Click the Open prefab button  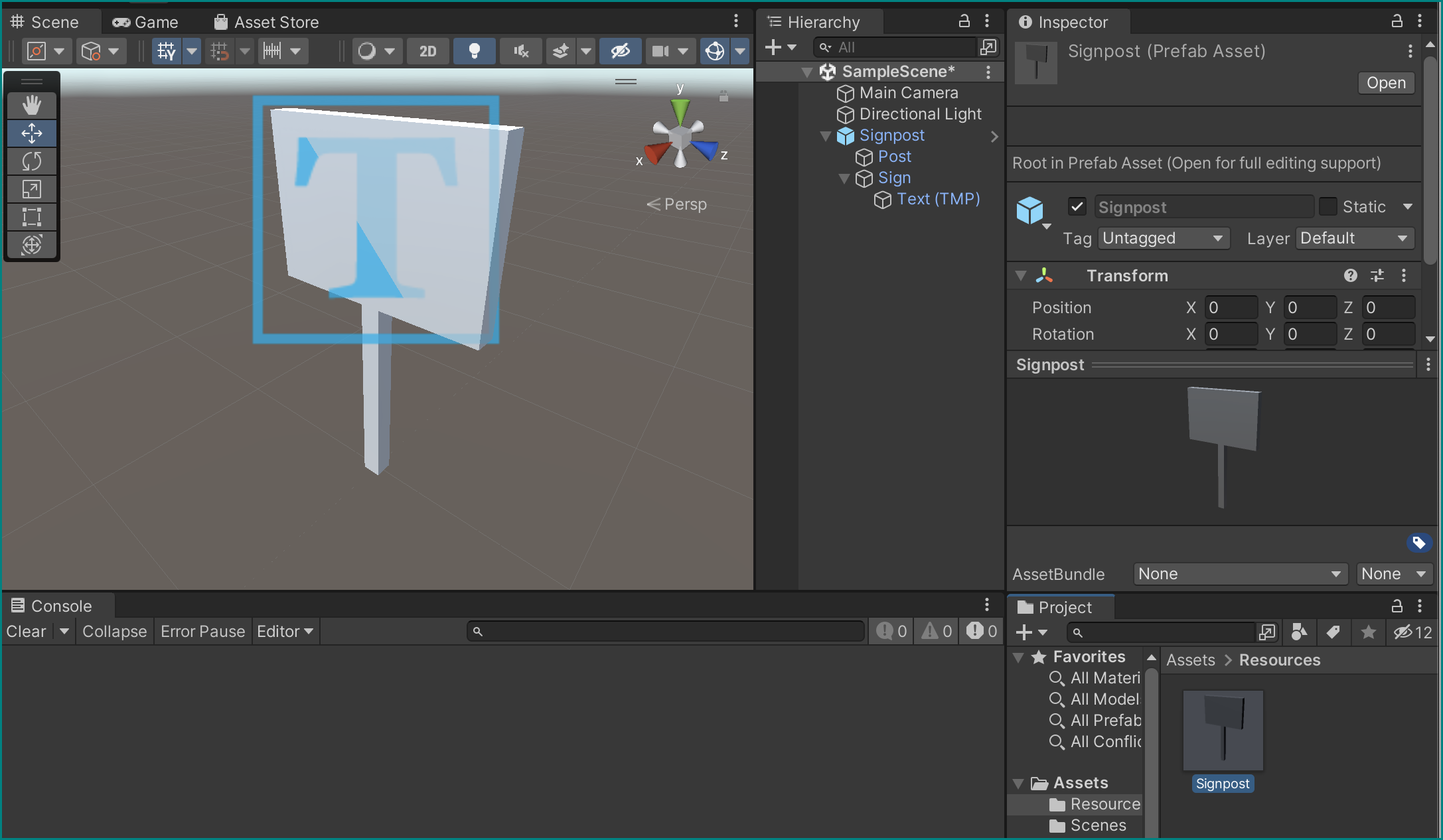point(1385,83)
